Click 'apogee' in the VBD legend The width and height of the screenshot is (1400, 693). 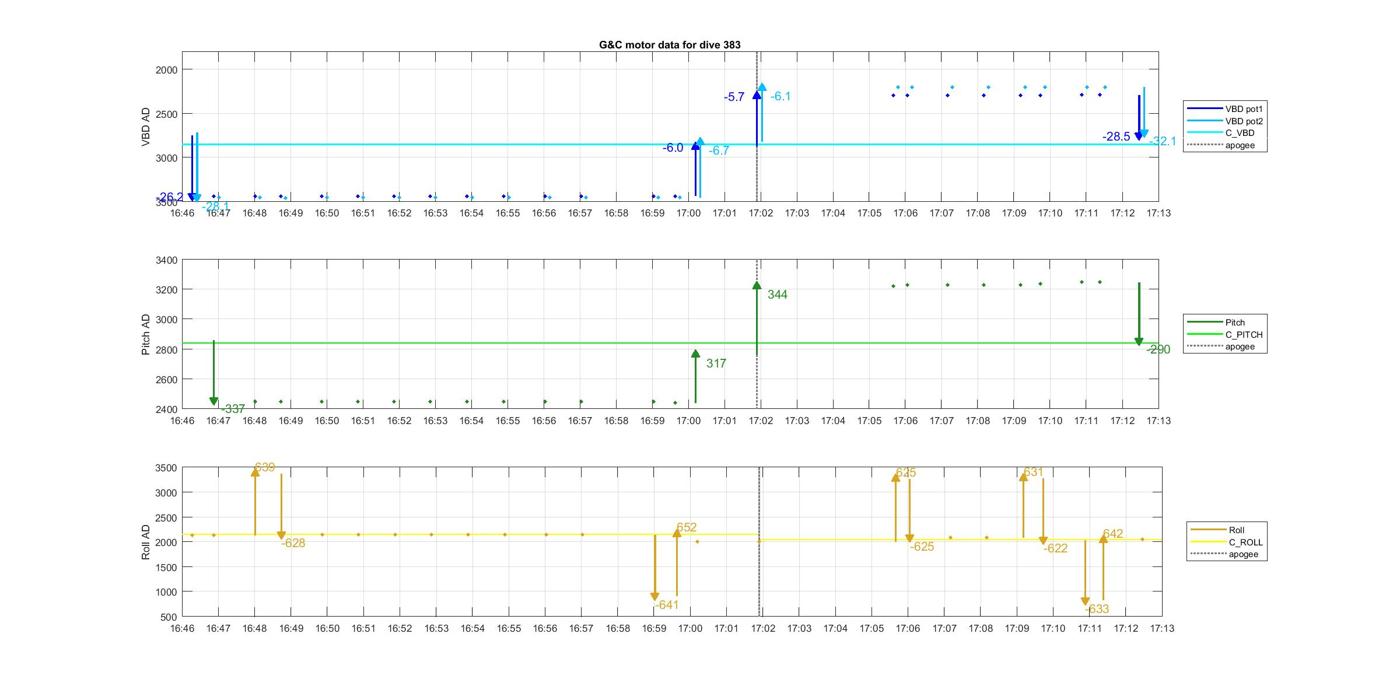pyautogui.click(x=1240, y=145)
